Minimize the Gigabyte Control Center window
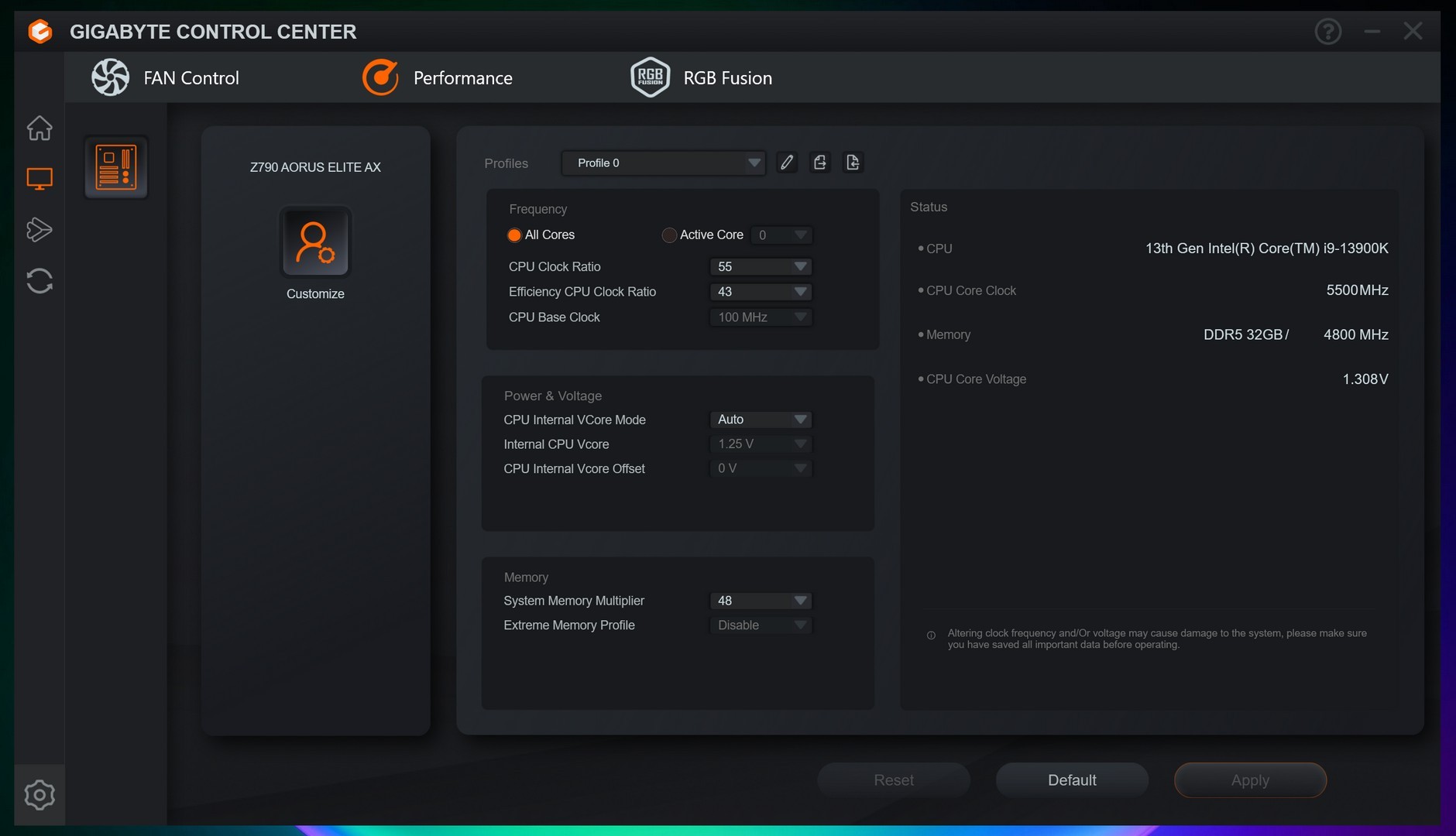The image size is (1456, 836). coord(1372,32)
